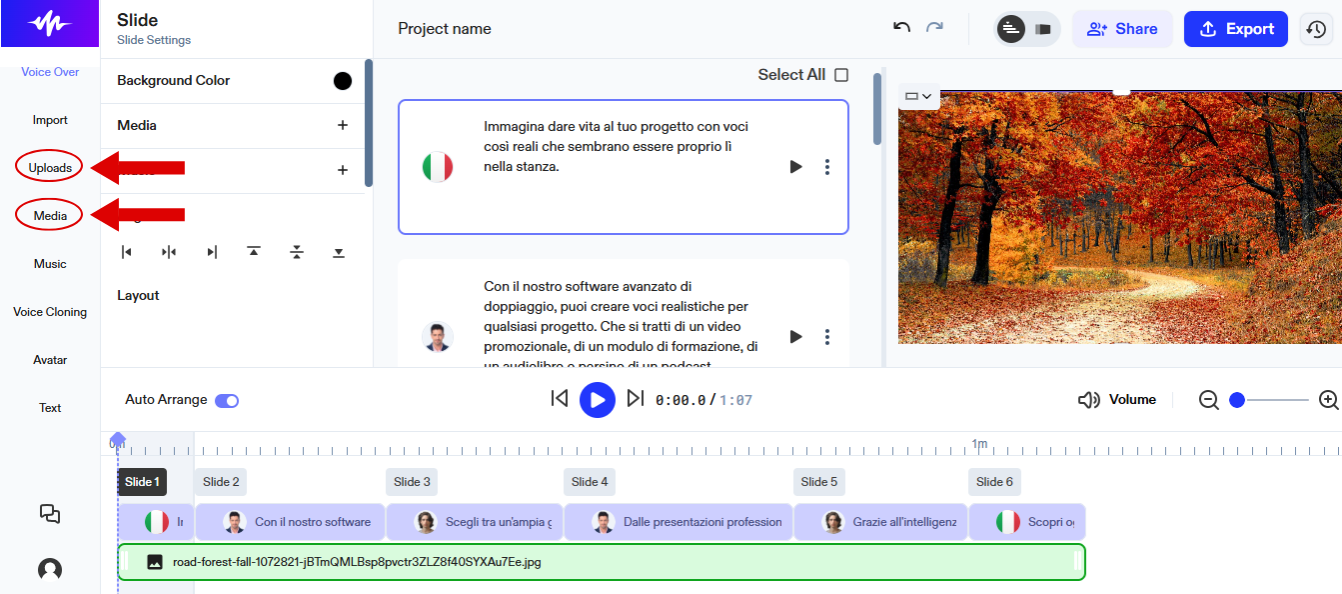Viewport: 1342px width, 594px height.
Task: Open the chat bubbles icon in sidebar
Action: click(x=50, y=514)
